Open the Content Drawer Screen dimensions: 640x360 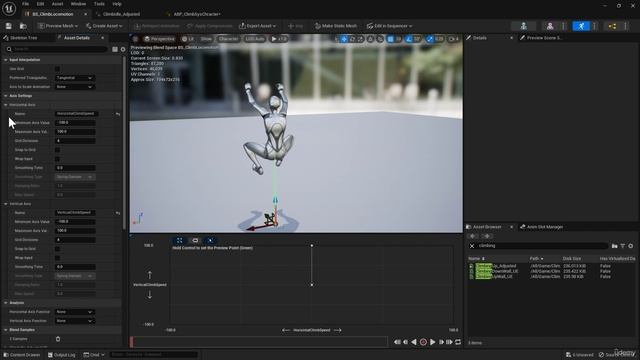click(21, 355)
